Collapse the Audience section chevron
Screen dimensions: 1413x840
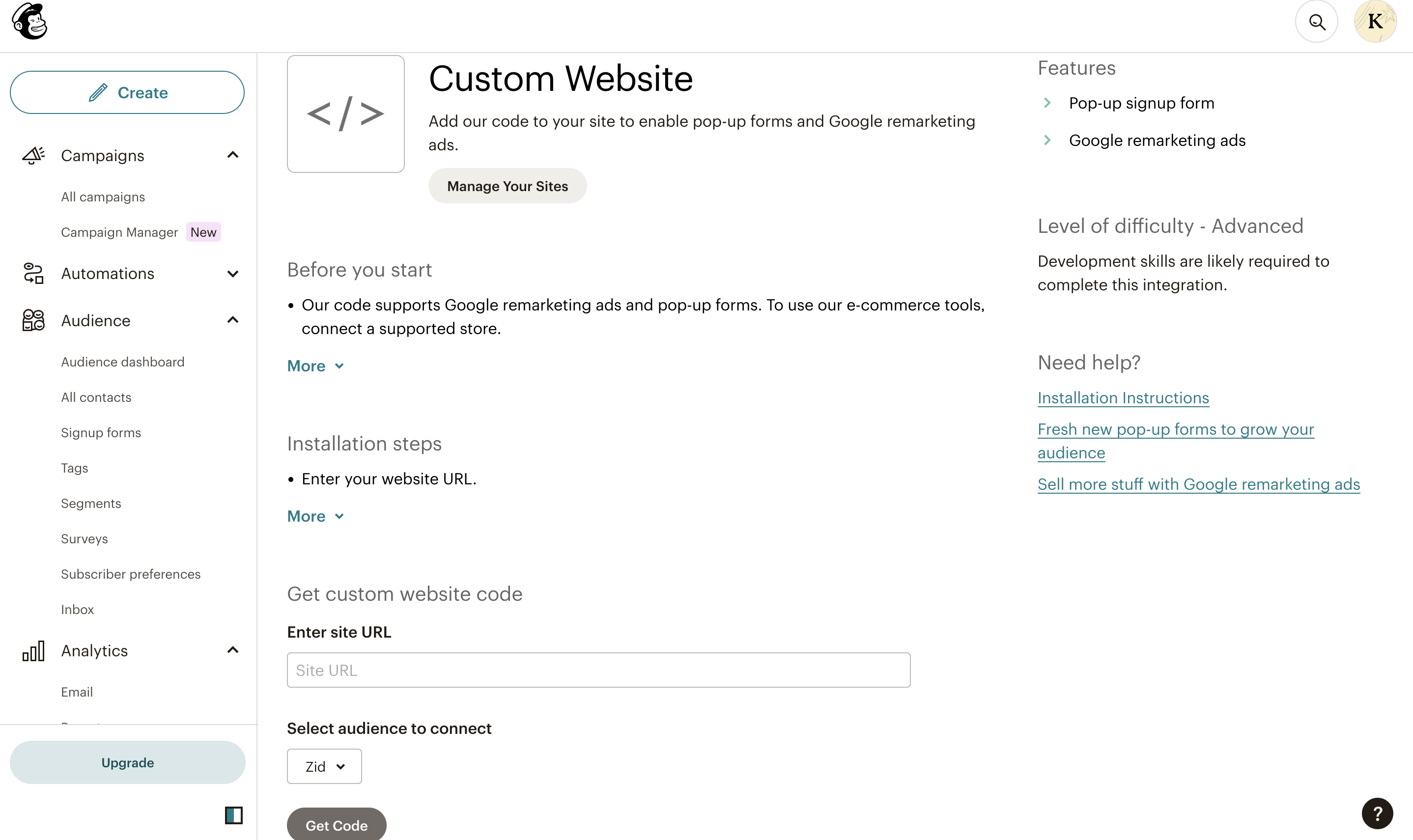point(233,320)
